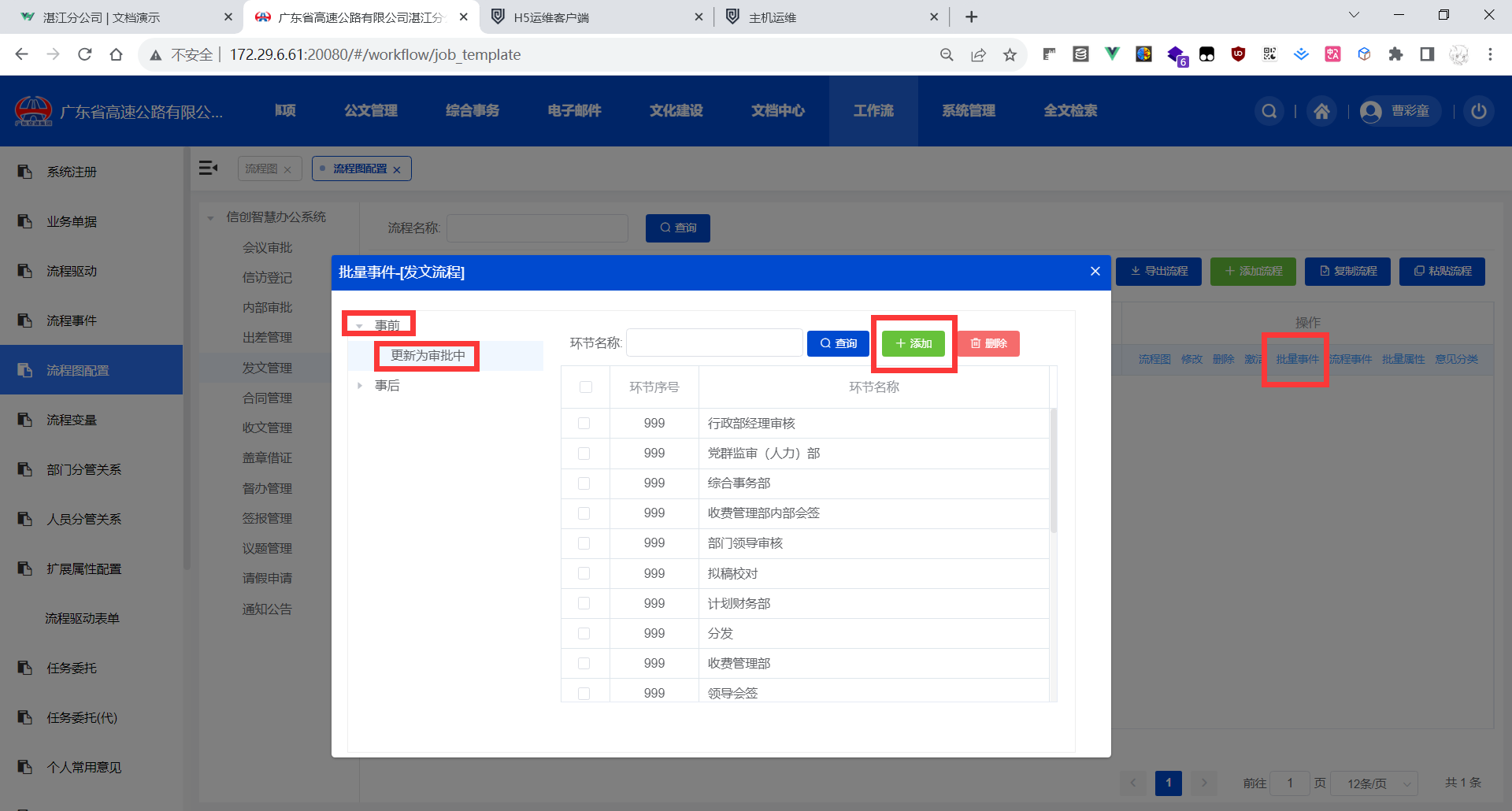
Task: Switch to the H5运维客户端 browser tab
Action: coord(597,17)
